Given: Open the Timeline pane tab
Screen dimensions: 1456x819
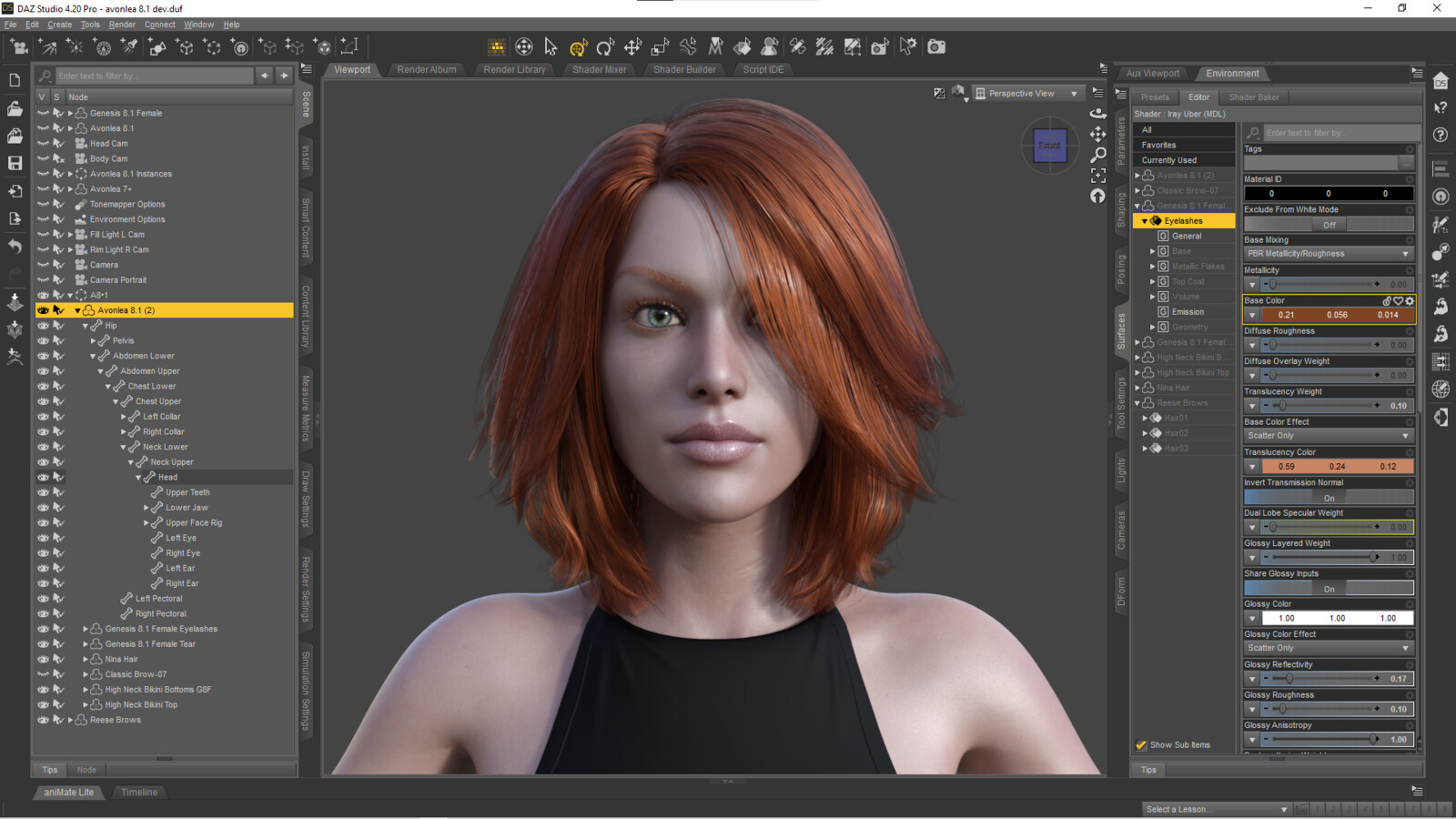Looking at the screenshot, I should pos(139,793).
